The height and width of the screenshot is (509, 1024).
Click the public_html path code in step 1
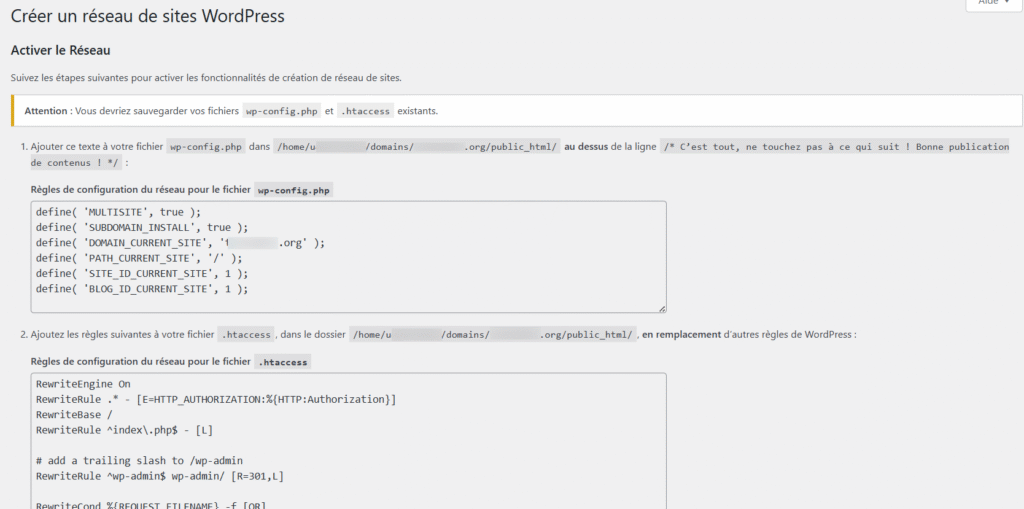(417, 147)
